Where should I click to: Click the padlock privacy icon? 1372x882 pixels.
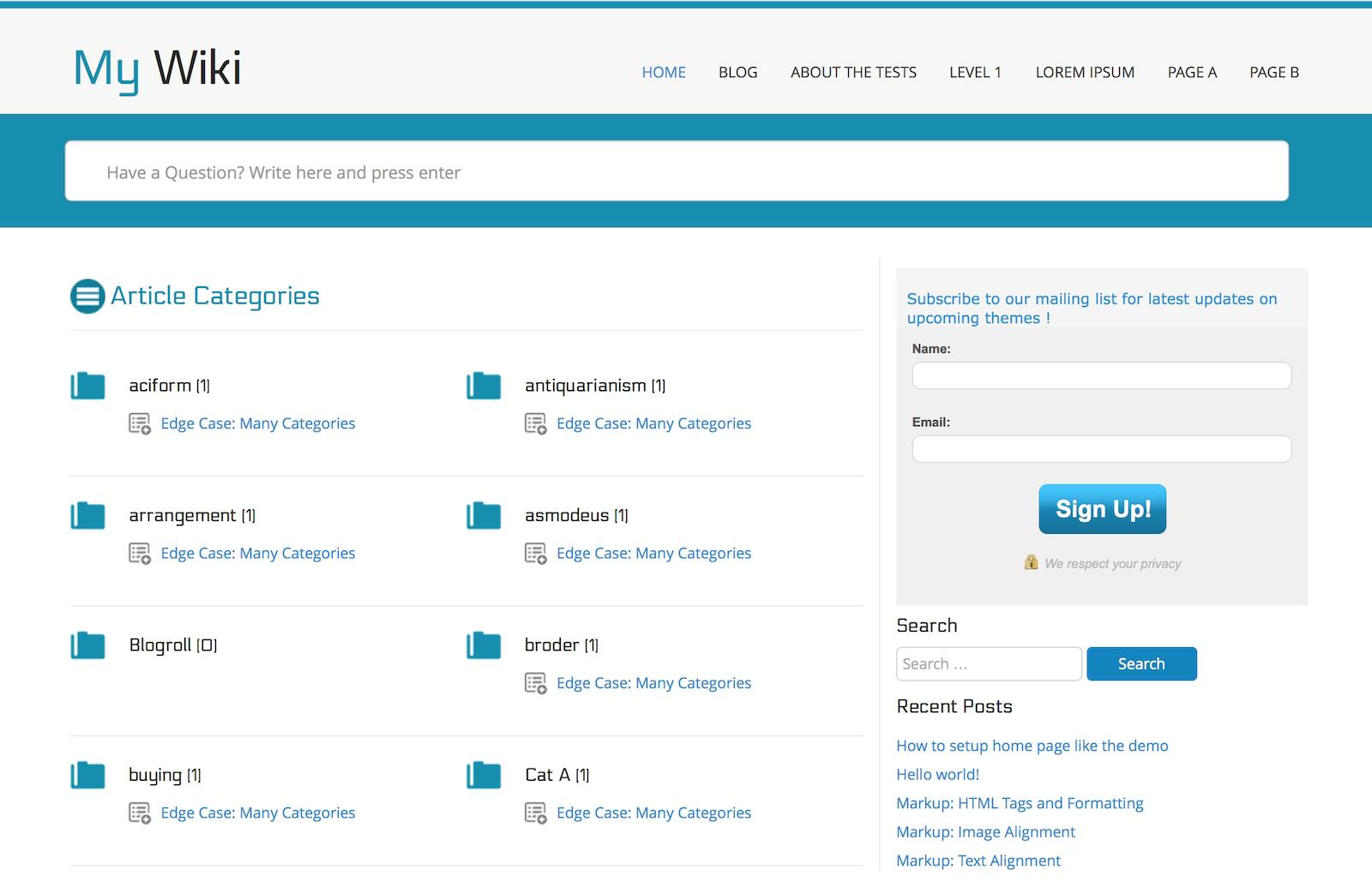click(x=1031, y=562)
